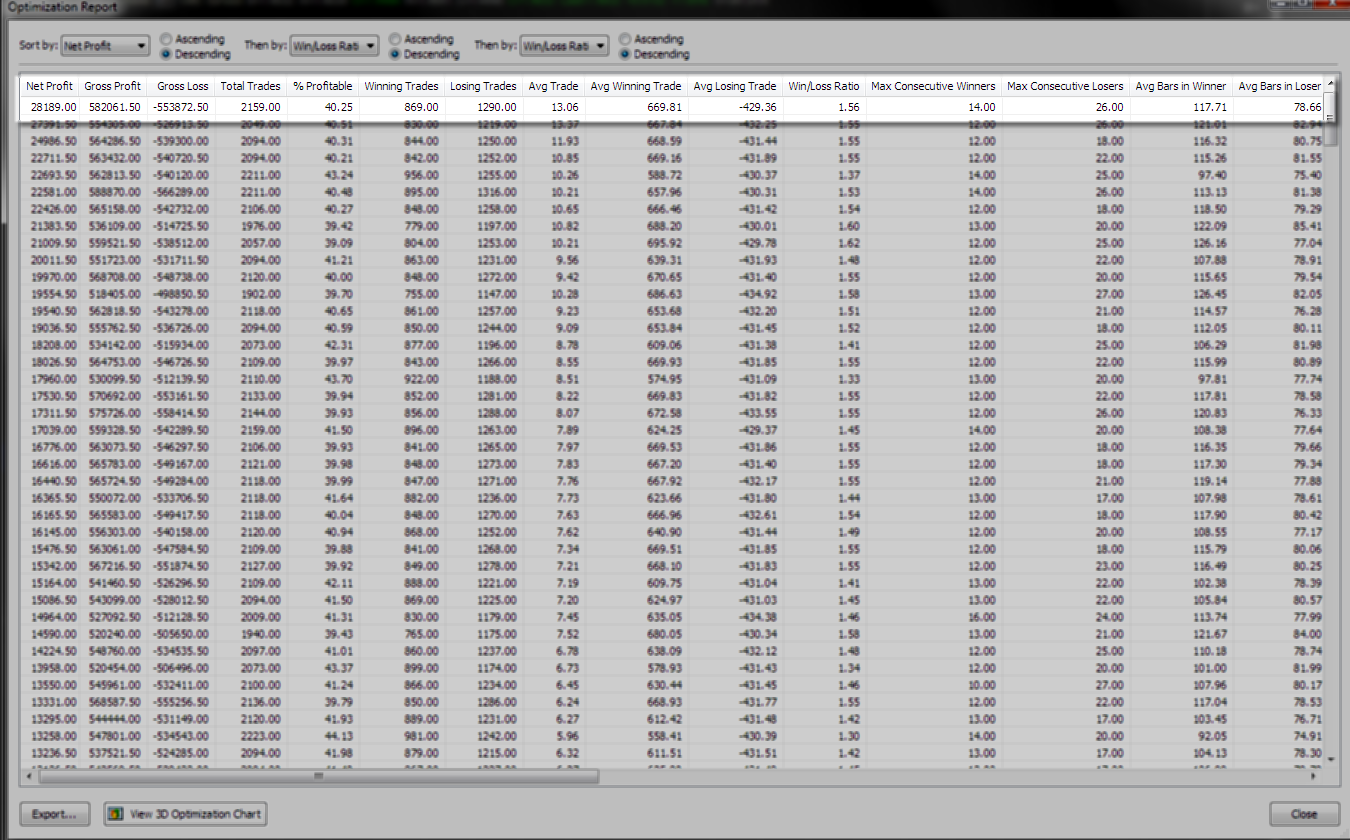This screenshot has width=1350, height=840.
Task: Select Ascending for the first 'Then by' criterion
Action: (x=422, y=39)
